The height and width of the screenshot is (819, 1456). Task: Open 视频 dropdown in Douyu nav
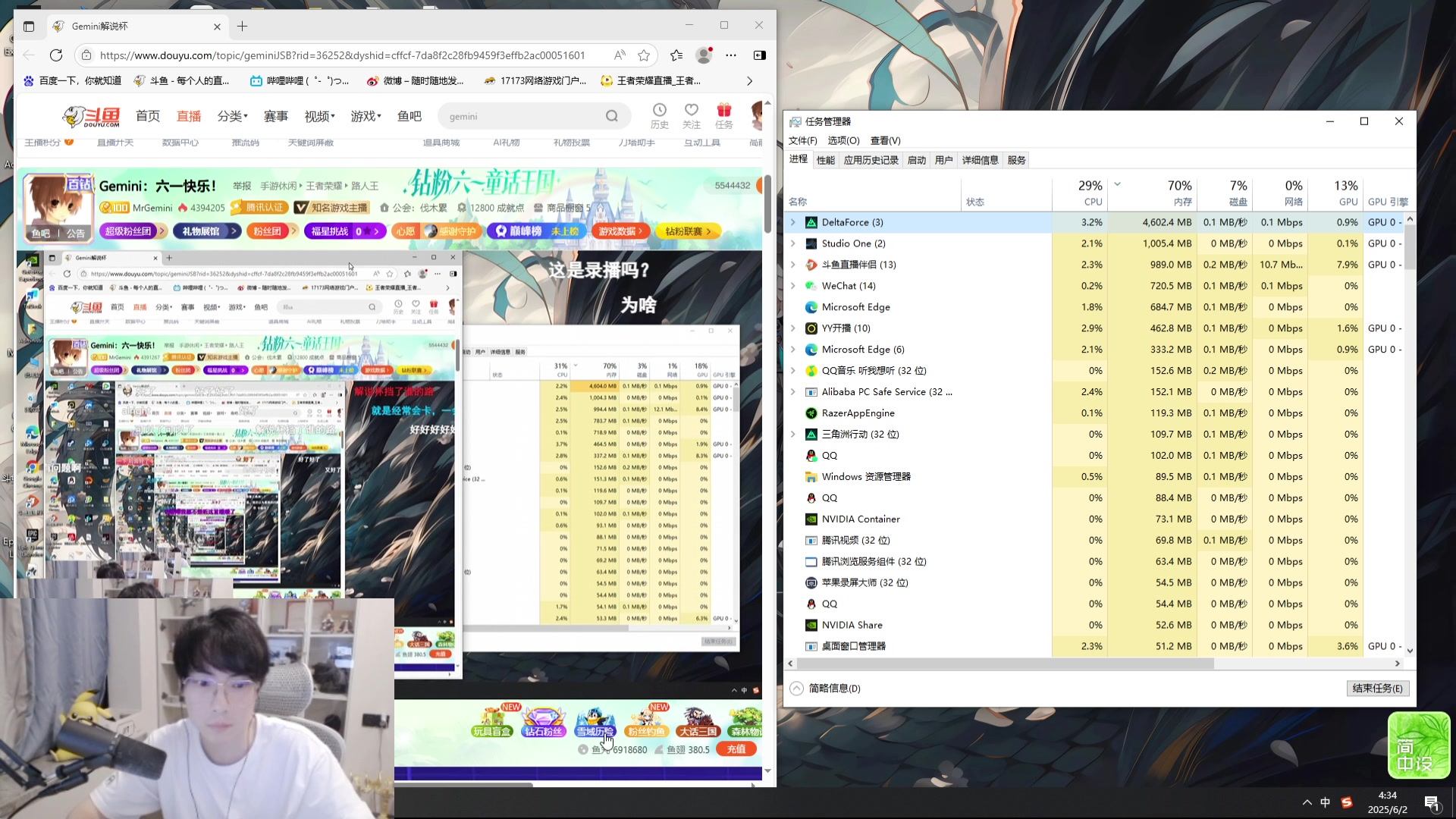point(319,116)
